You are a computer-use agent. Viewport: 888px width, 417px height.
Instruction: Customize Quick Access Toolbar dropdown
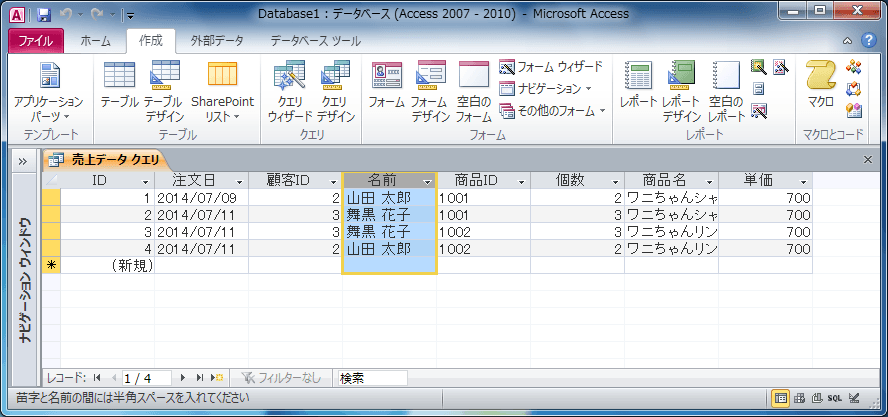tap(130, 15)
